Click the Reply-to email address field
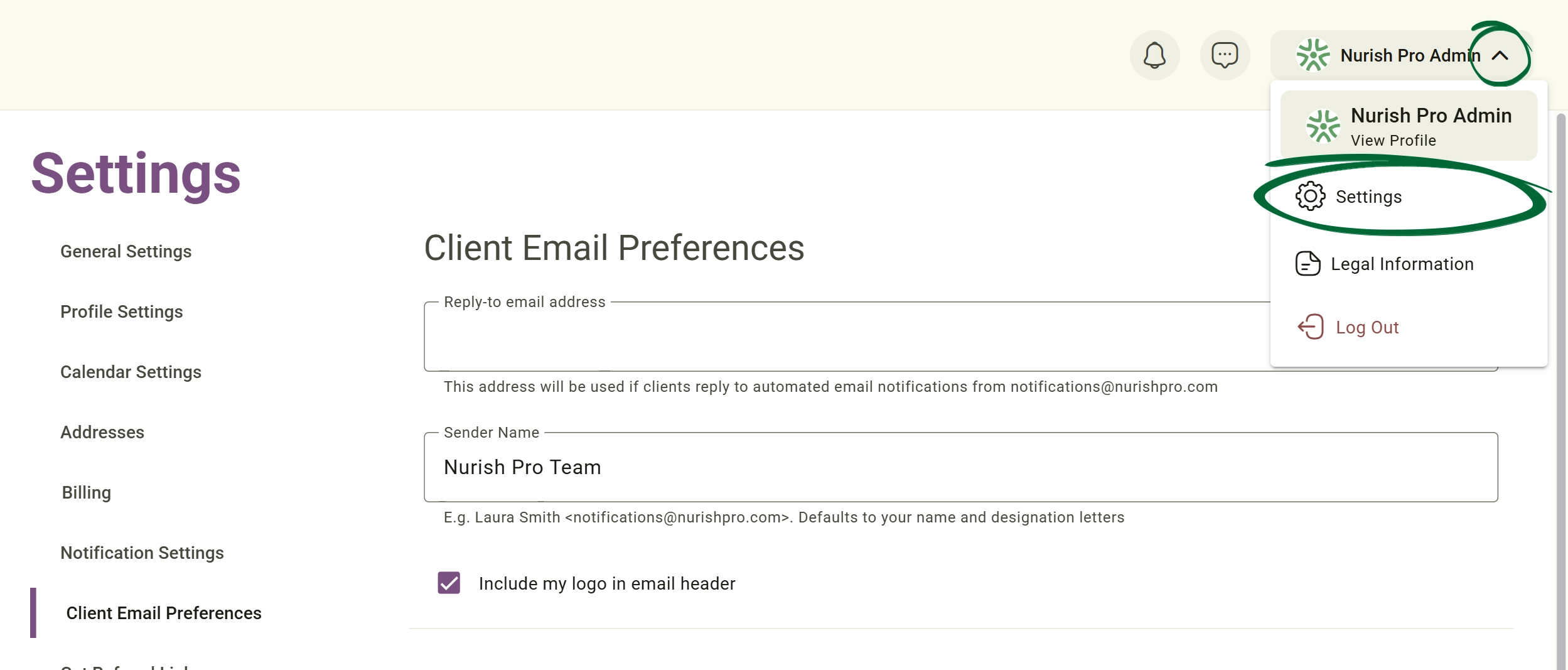This screenshot has height=670, width=1568. [847, 337]
